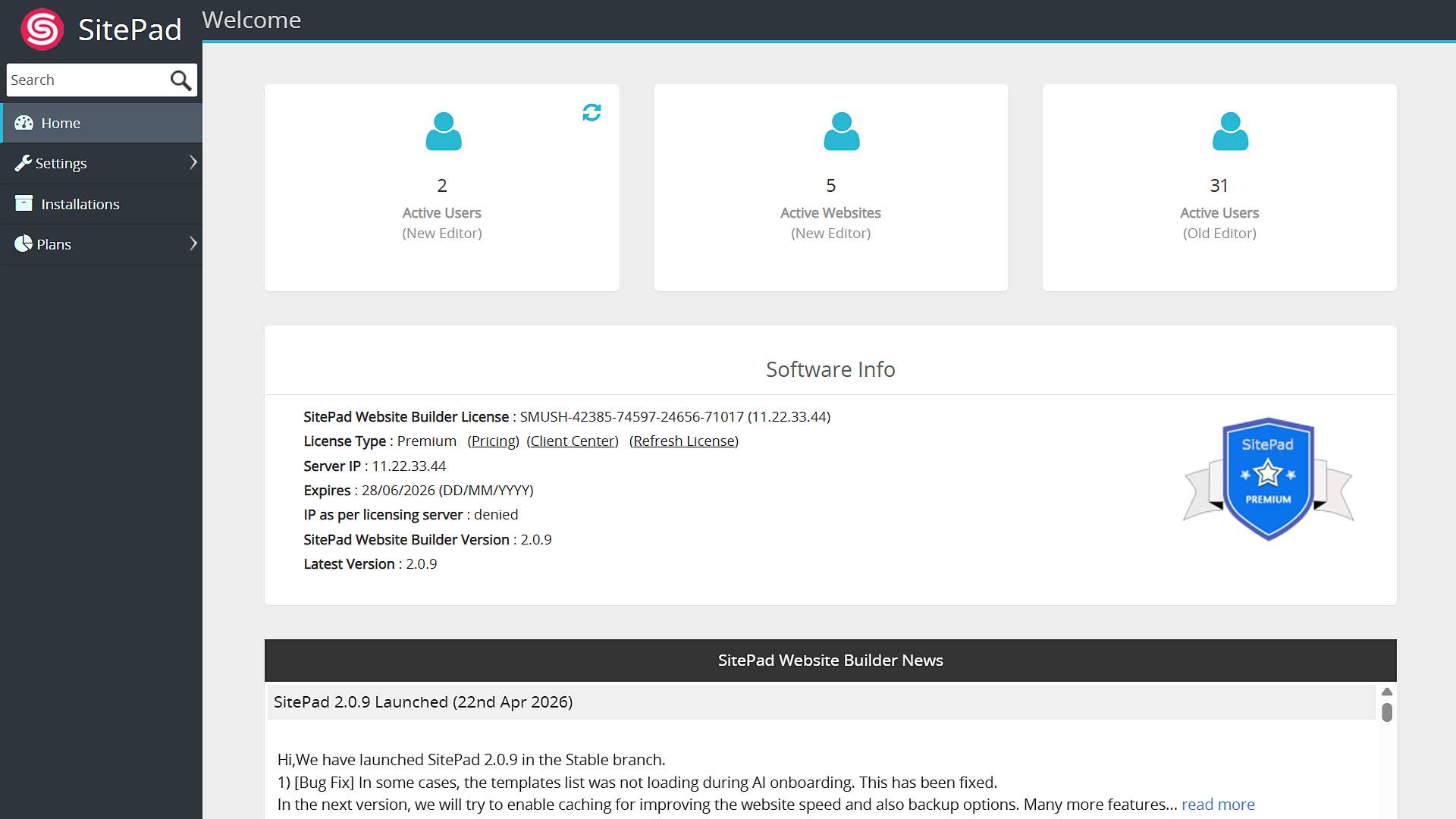Viewport: 1456px width, 819px height.
Task: Open the Home menu item
Action: click(101, 123)
